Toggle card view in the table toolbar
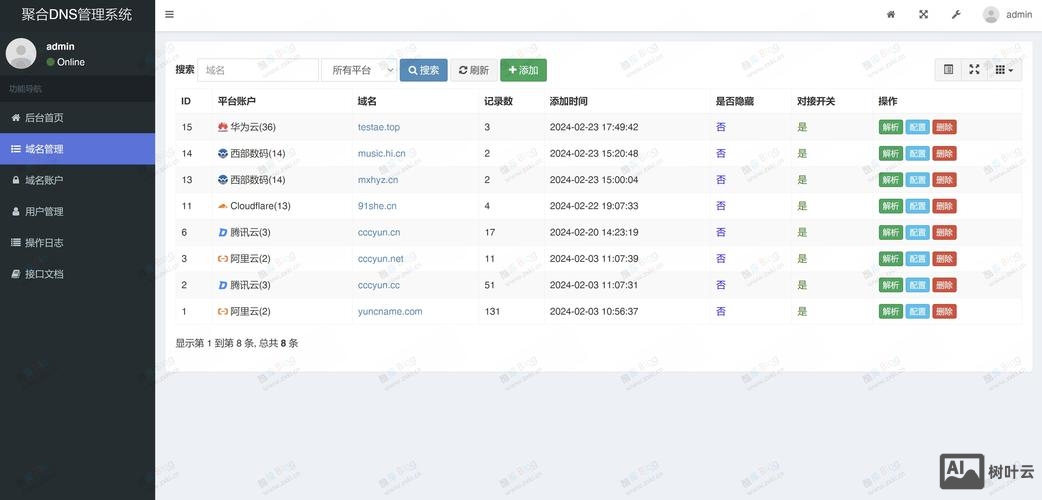Screen dimensions: 1042x500 (949, 70)
